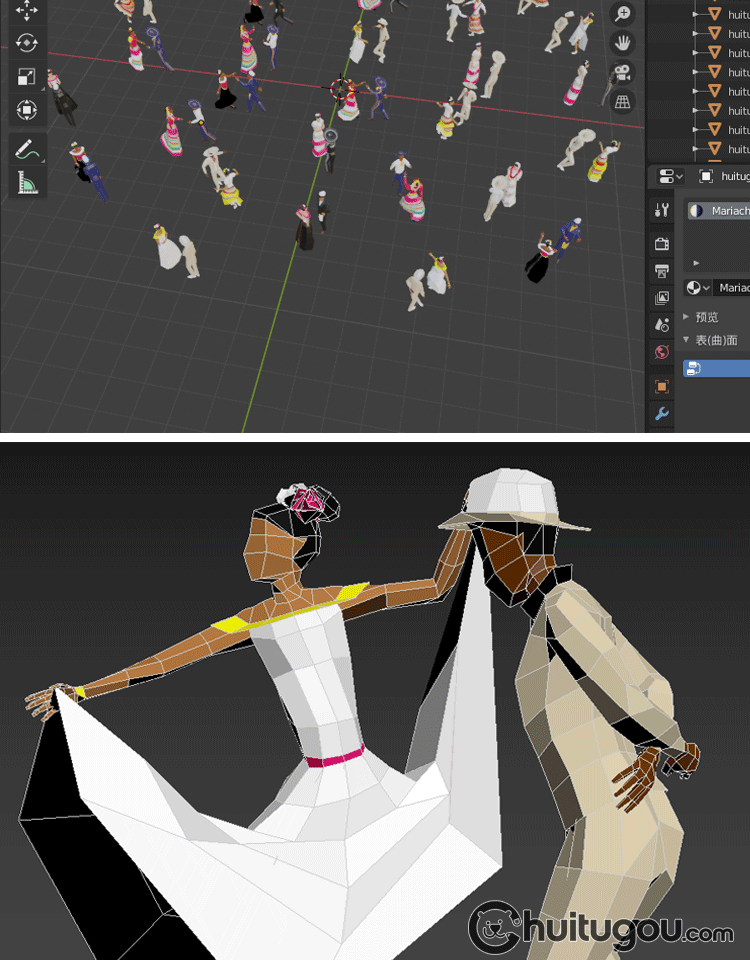
Task: Open the Modifiers wrench tab
Action: pos(661,414)
